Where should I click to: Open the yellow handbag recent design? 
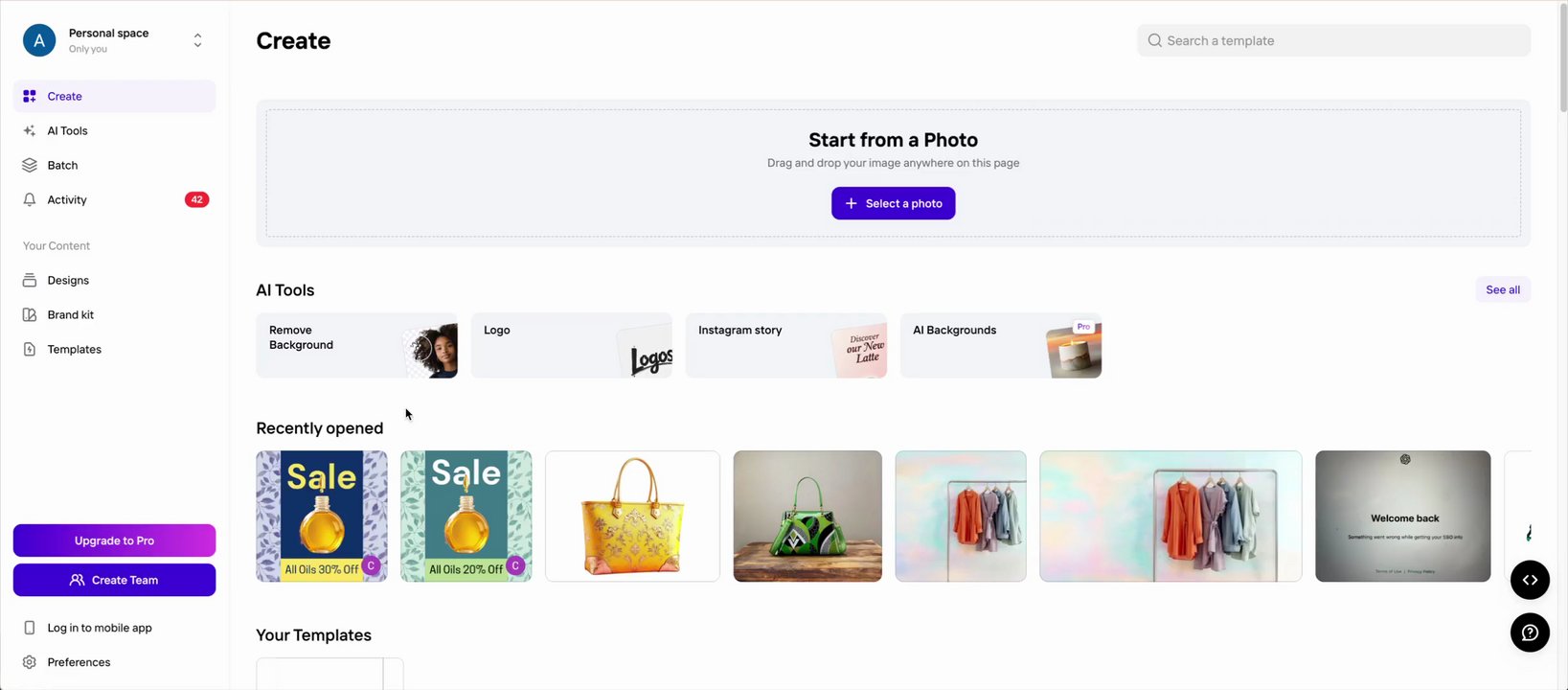click(x=632, y=516)
